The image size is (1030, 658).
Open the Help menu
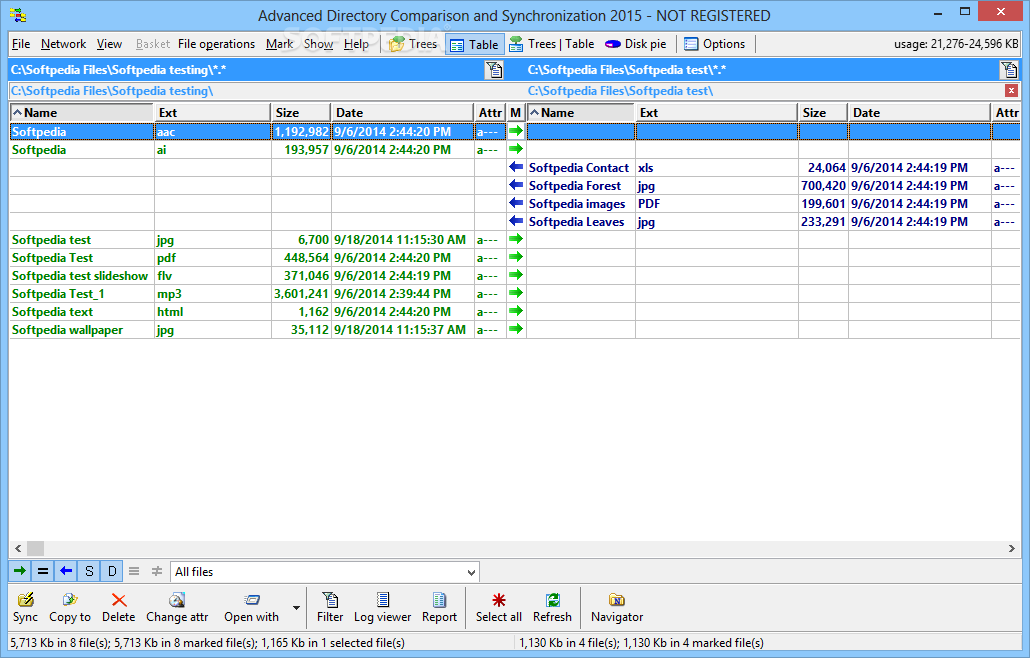tap(356, 44)
